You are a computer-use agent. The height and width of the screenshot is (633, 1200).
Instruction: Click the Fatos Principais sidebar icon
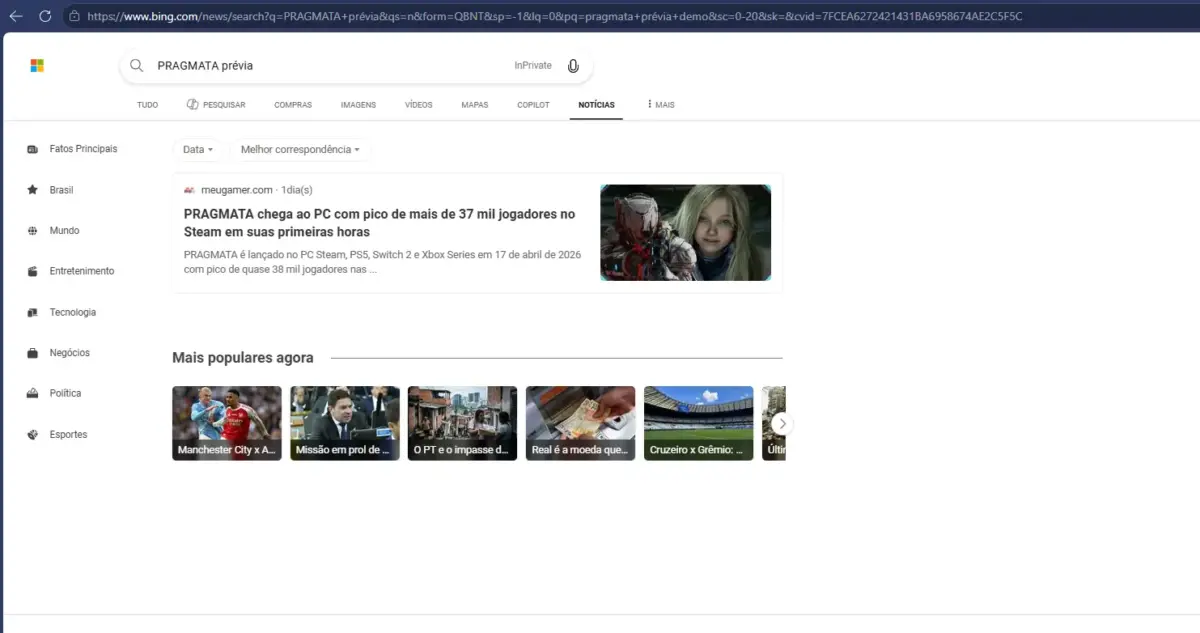[x=32, y=149]
